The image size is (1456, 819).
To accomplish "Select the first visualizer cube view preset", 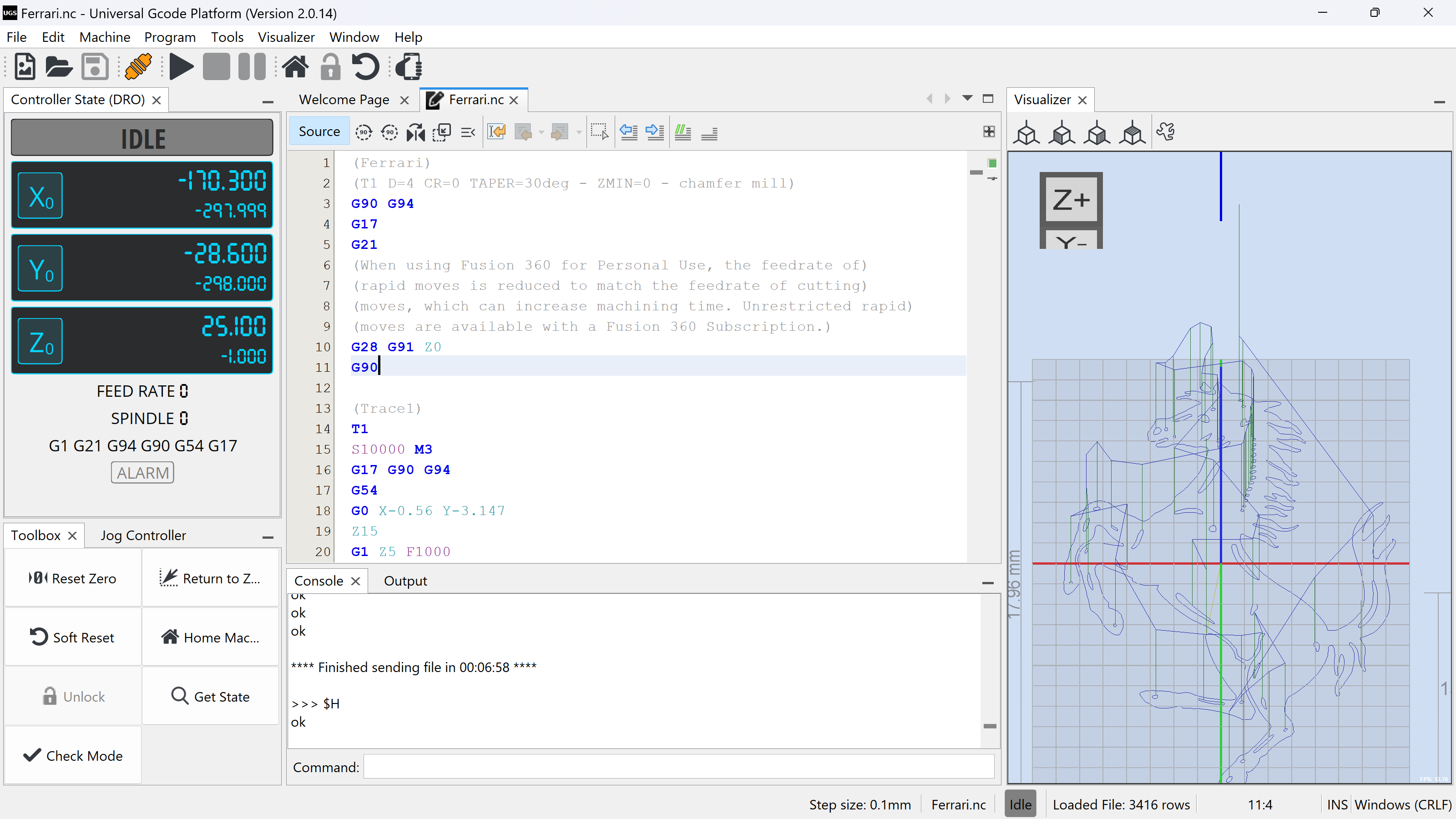I will click(1026, 133).
